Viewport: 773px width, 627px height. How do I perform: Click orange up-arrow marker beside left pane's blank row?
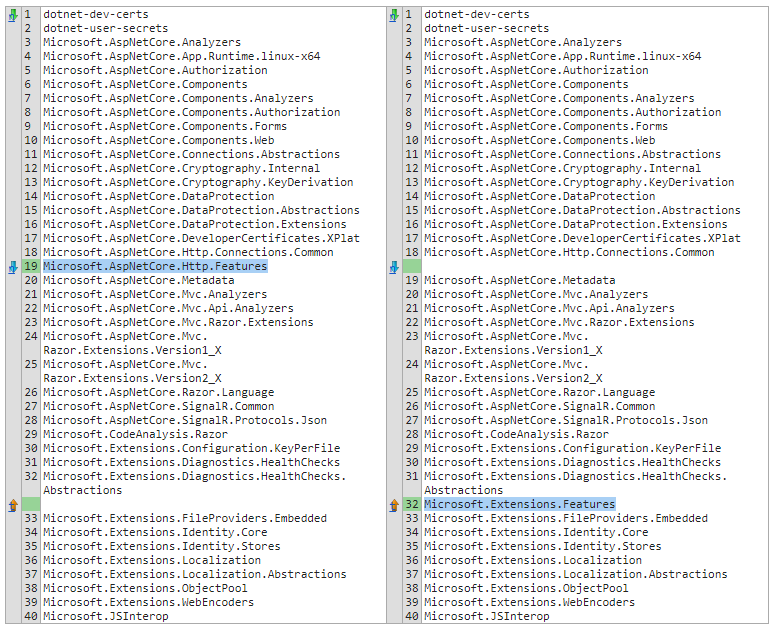pyautogui.click(x=13, y=505)
